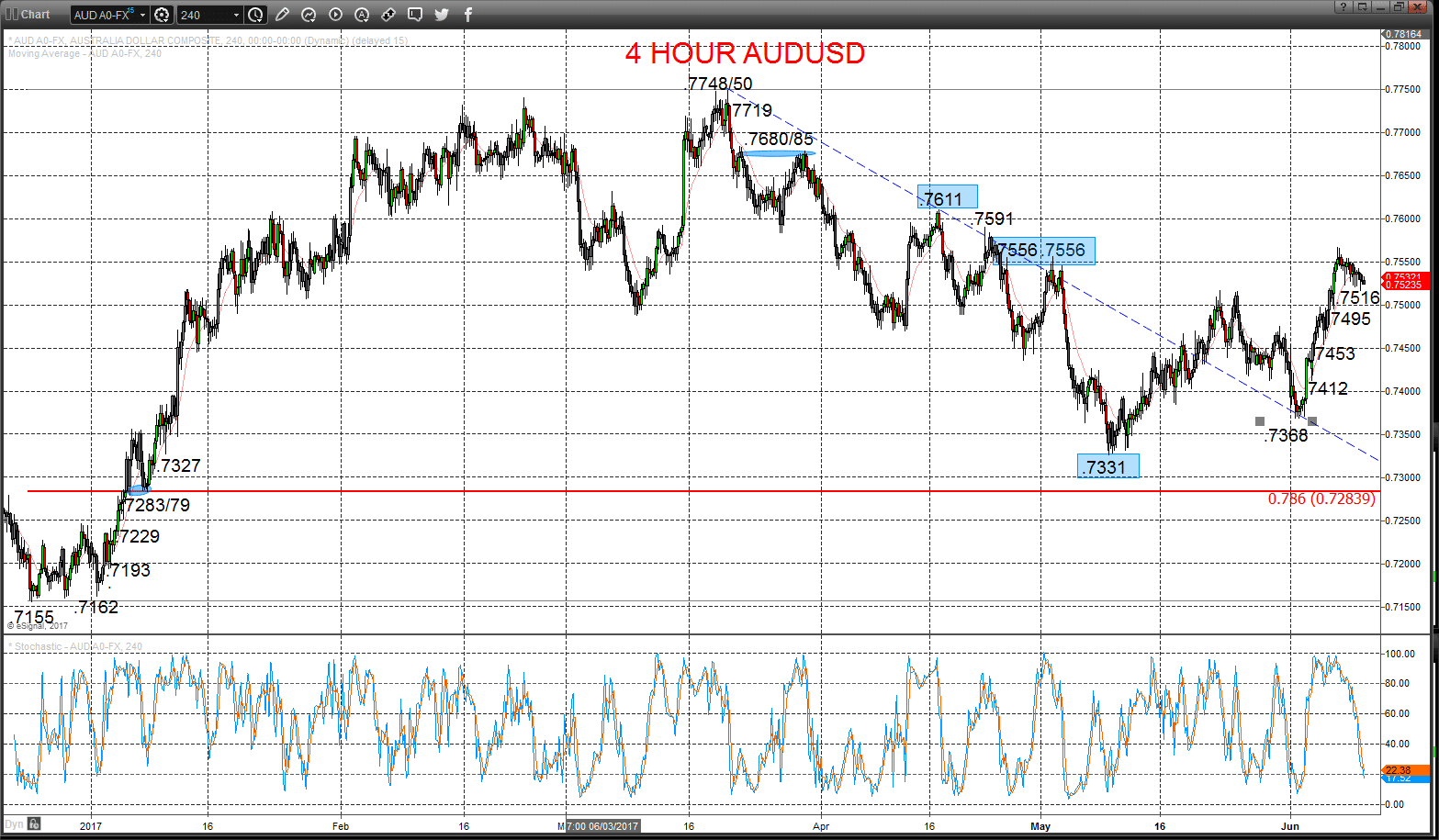
Task: Select the 7556 .7556 blue boxed label
Action: coord(1045,250)
